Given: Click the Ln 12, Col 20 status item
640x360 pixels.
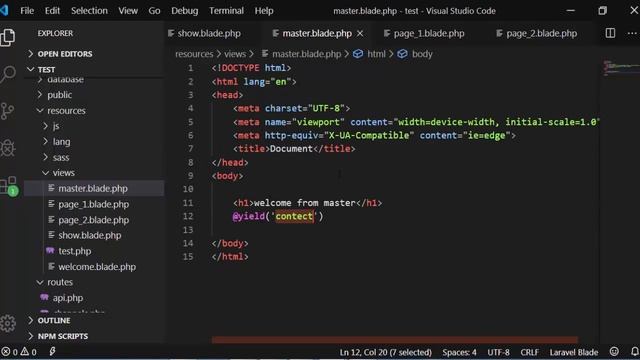Looking at the screenshot, I should click(385, 352).
